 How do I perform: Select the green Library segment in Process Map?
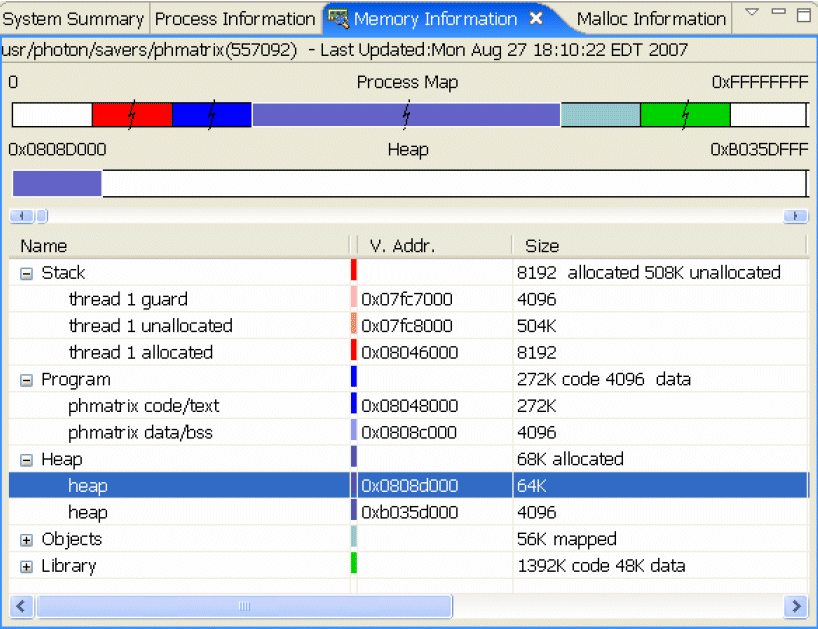tap(685, 114)
